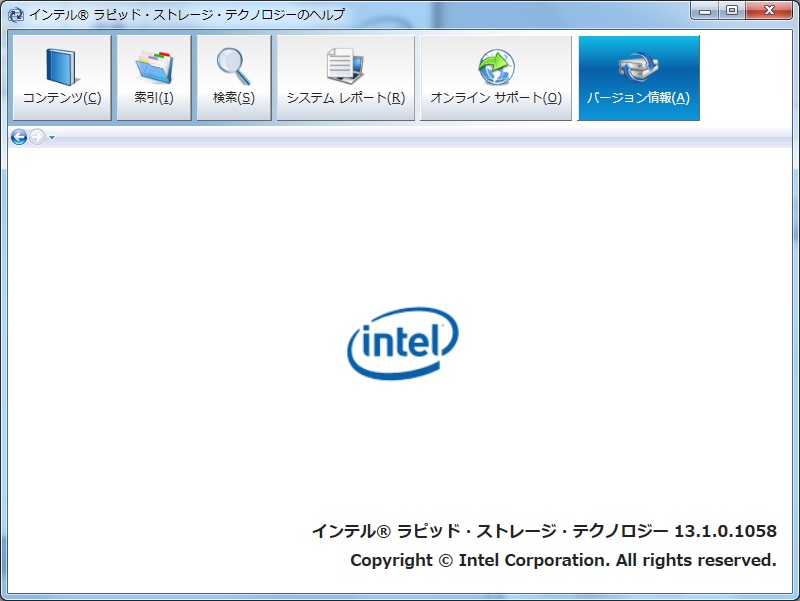The width and height of the screenshot is (800, 601).
Task: Close the help window
Action: tap(769, 11)
